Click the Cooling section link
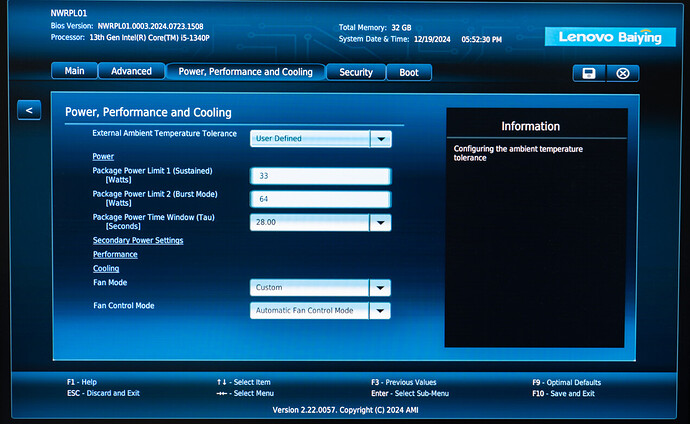Viewport: 690px width, 424px height. pos(106,268)
